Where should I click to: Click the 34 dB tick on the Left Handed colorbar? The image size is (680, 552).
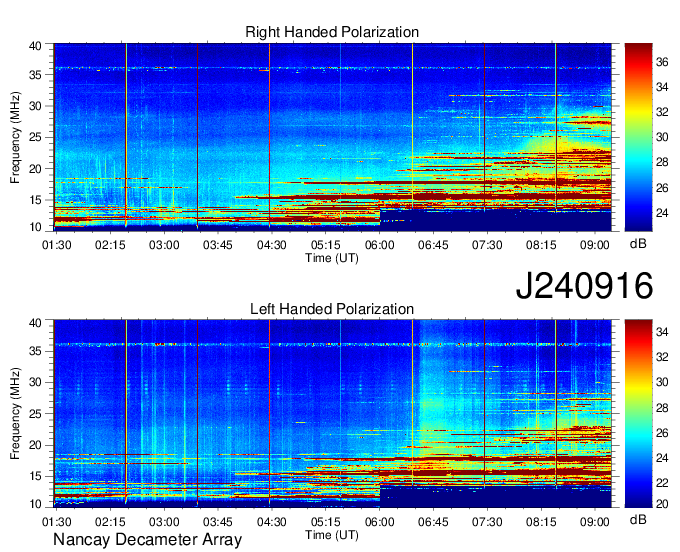[662, 332]
